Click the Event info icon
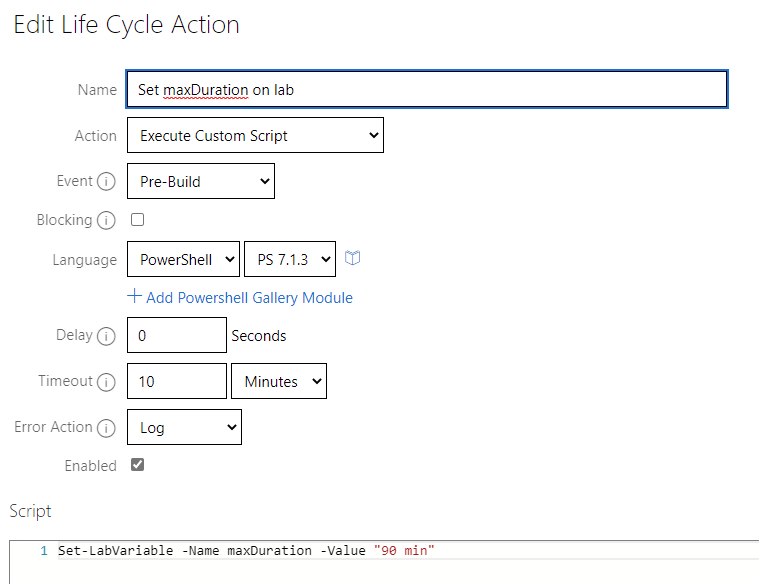759x584 pixels. (x=108, y=182)
